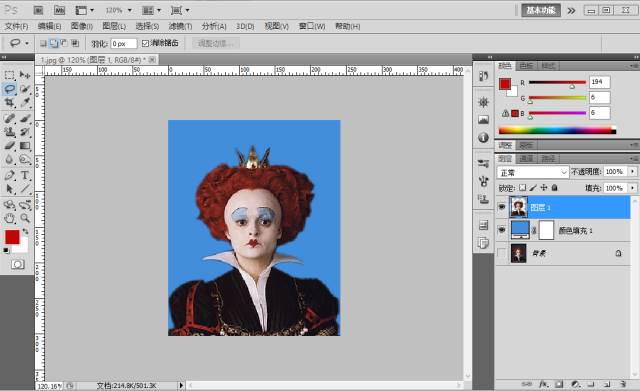The image size is (640, 391).
Task: Open the opacity 不透明度 slider arrow
Action: coord(633,172)
